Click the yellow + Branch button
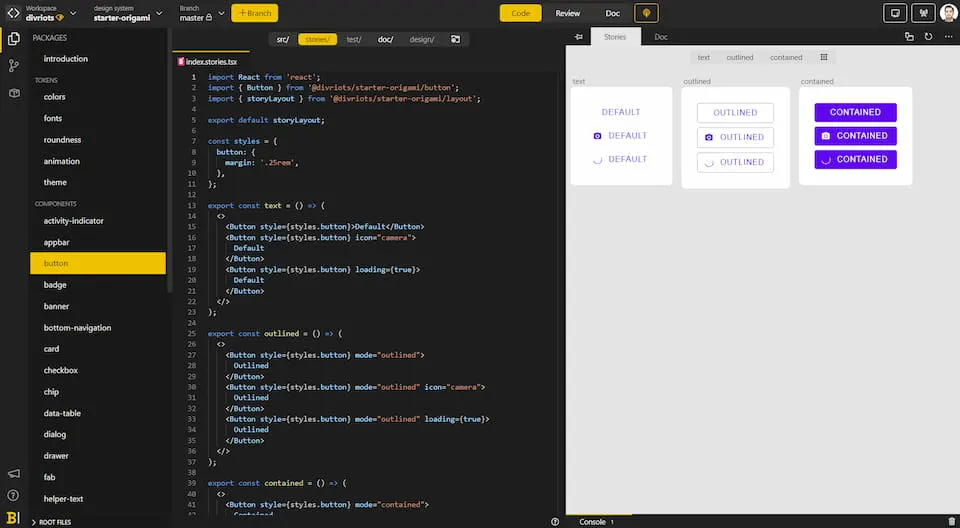 [x=255, y=13]
